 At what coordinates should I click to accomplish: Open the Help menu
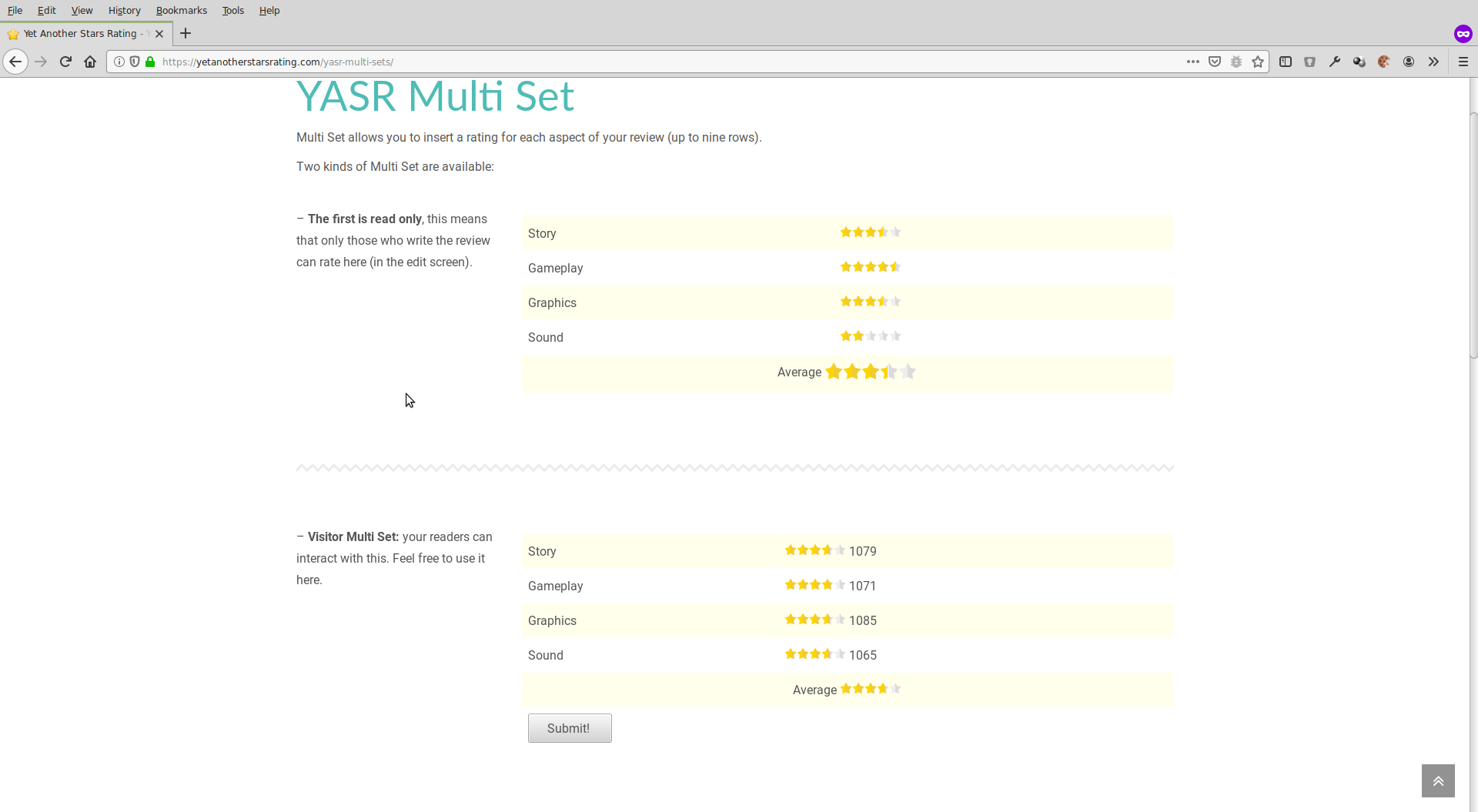(x=269, y=10)
